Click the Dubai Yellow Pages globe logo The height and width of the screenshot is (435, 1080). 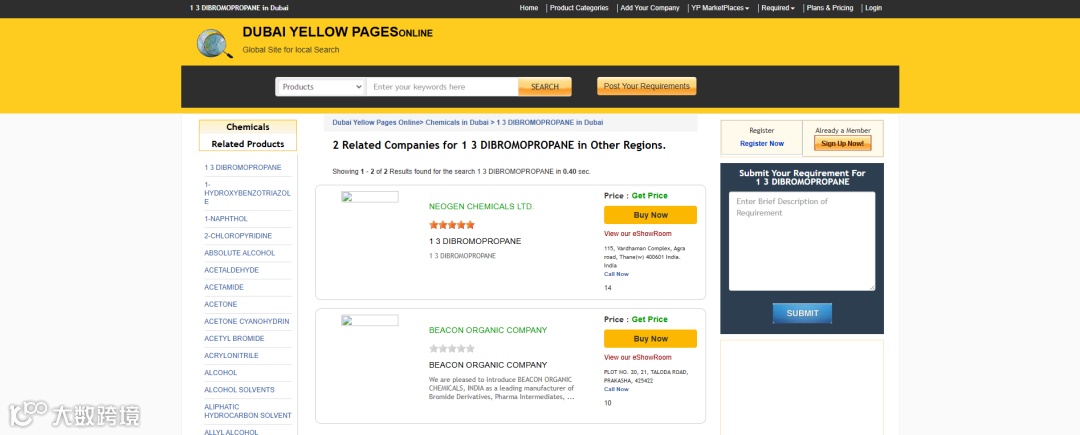pos(214,43)
